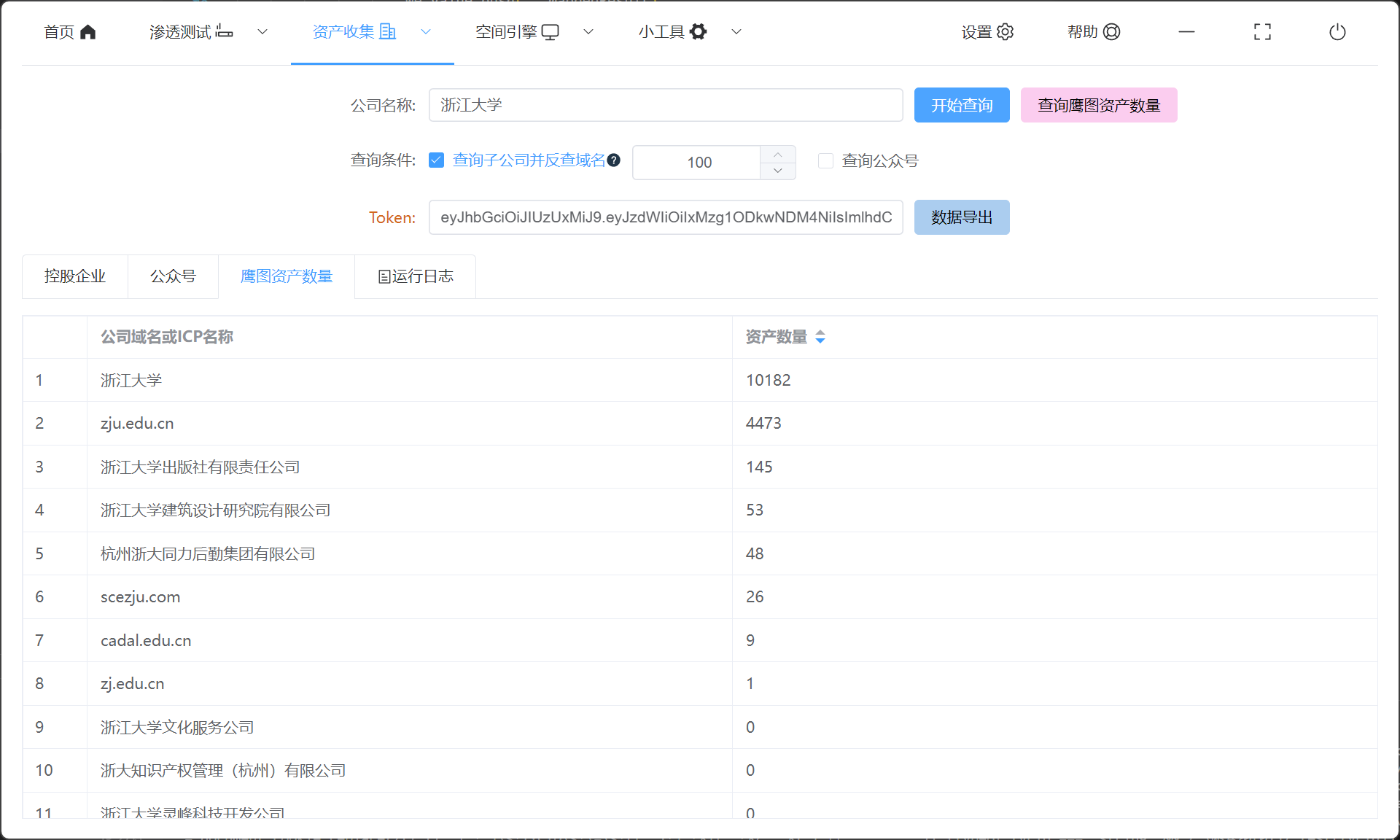Click the 帮助 lifebuoy icon

tap(1112, 32)
